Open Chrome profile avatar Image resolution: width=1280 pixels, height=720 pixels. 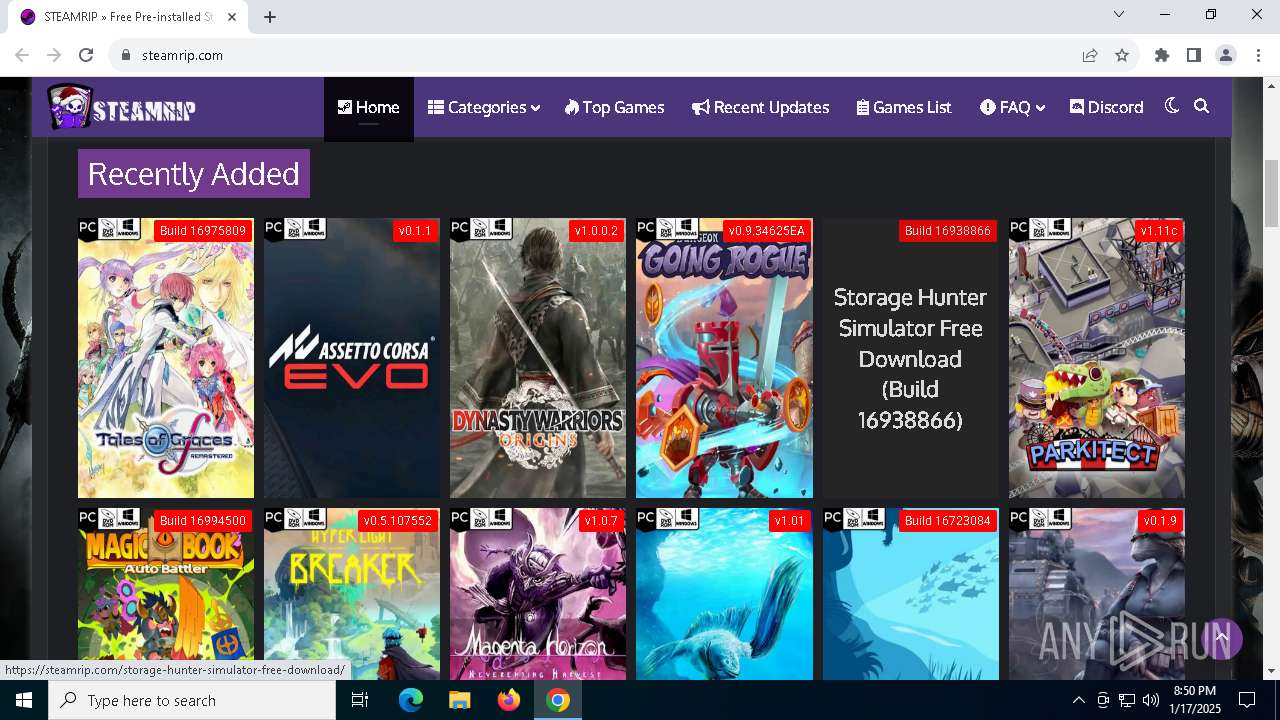pyautogui.click(x=1226, y=55)
